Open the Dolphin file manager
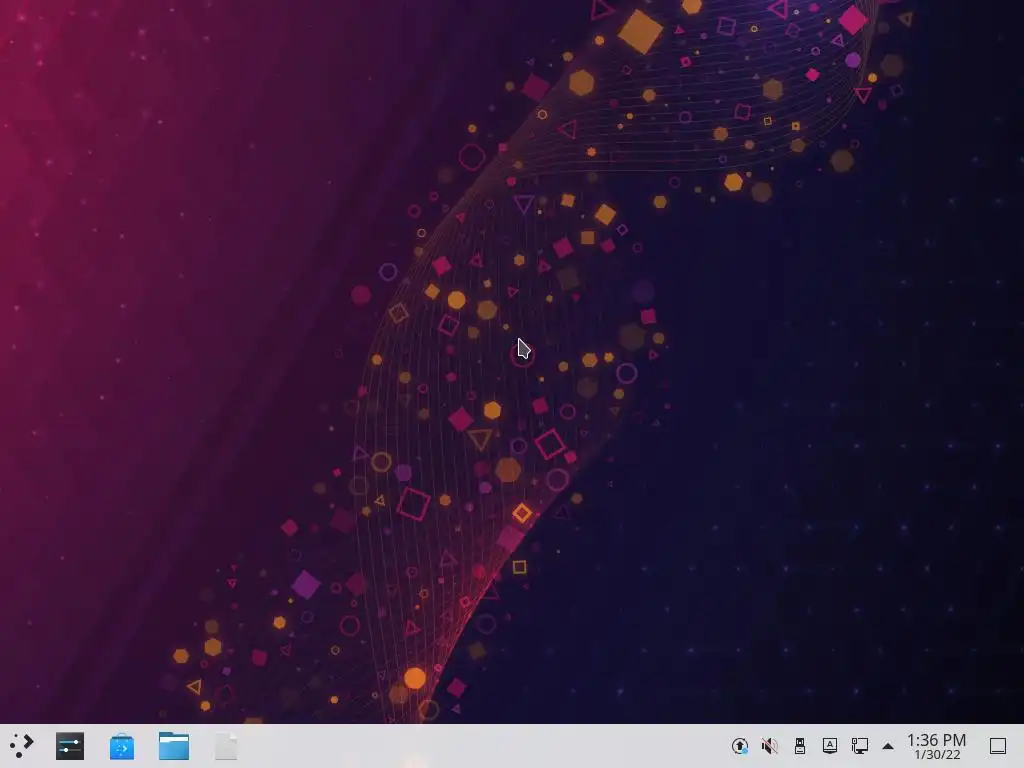This screenshot has width=1024, height=768. (x=174, y=746)
